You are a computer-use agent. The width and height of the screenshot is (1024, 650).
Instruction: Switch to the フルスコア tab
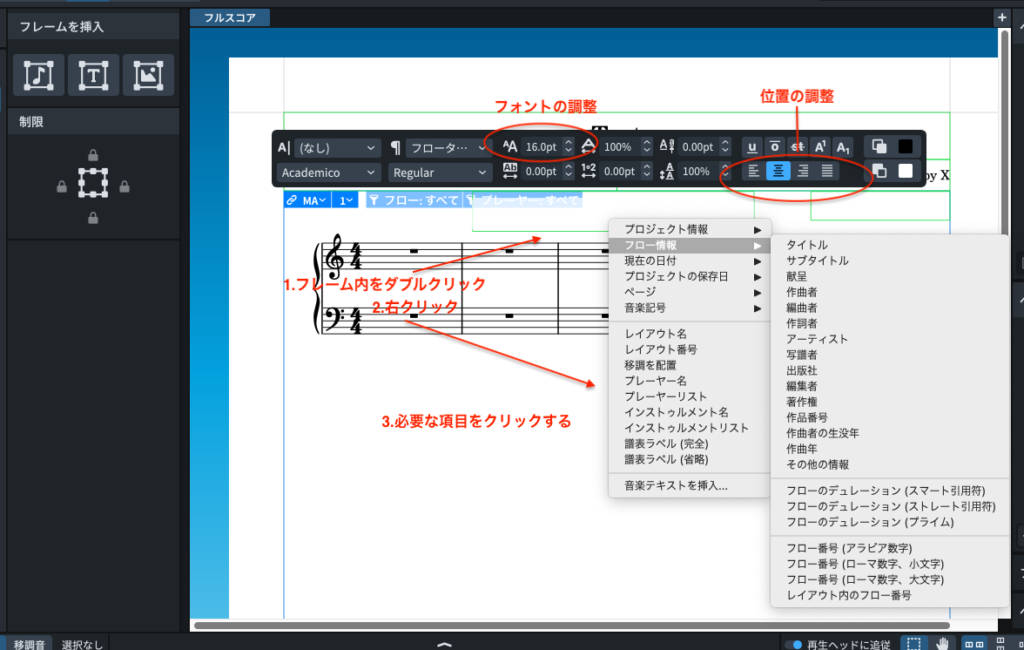coord(229,17)
